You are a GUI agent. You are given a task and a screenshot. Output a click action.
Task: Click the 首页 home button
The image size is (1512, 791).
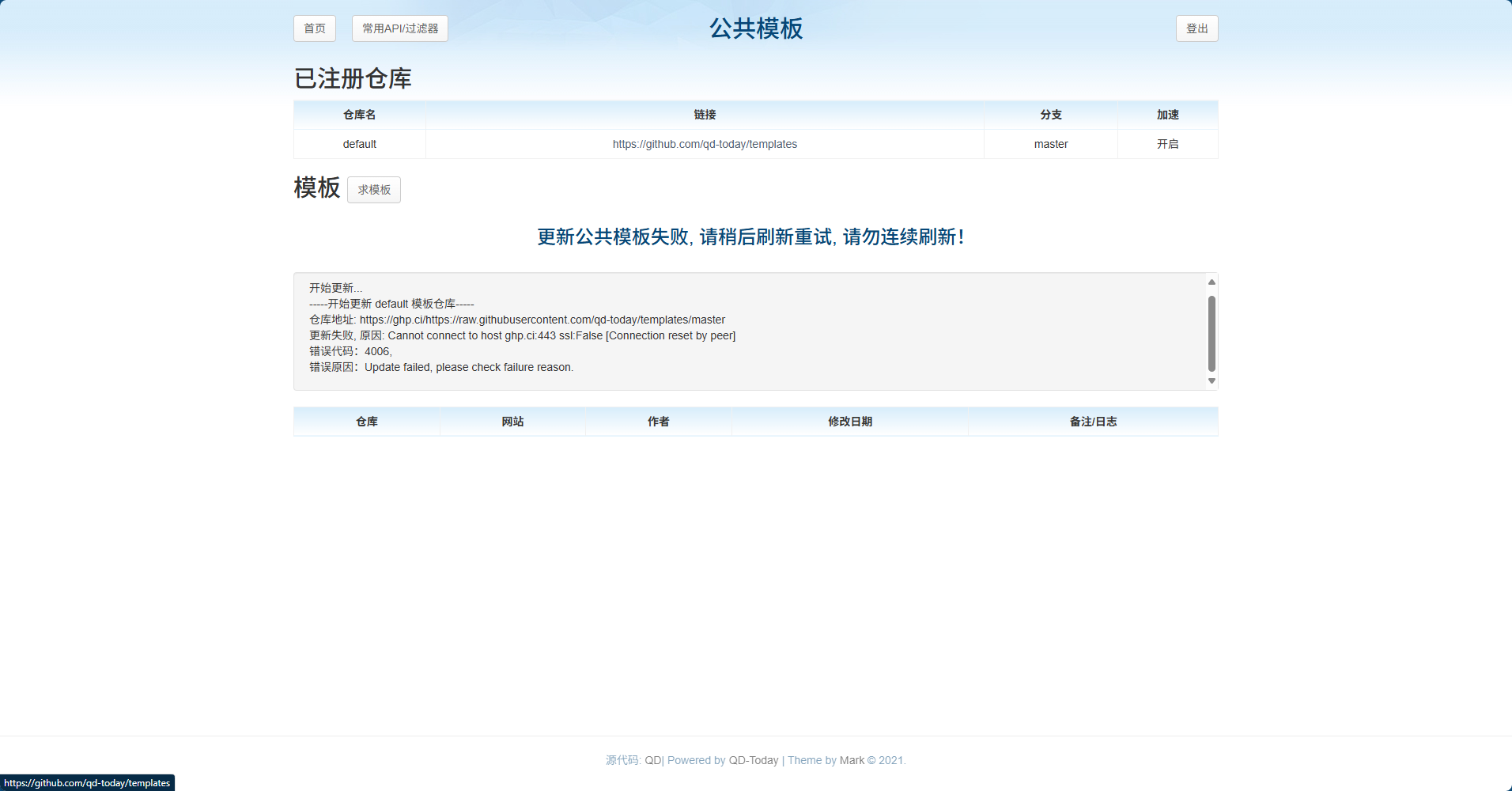tap(315, 28)
